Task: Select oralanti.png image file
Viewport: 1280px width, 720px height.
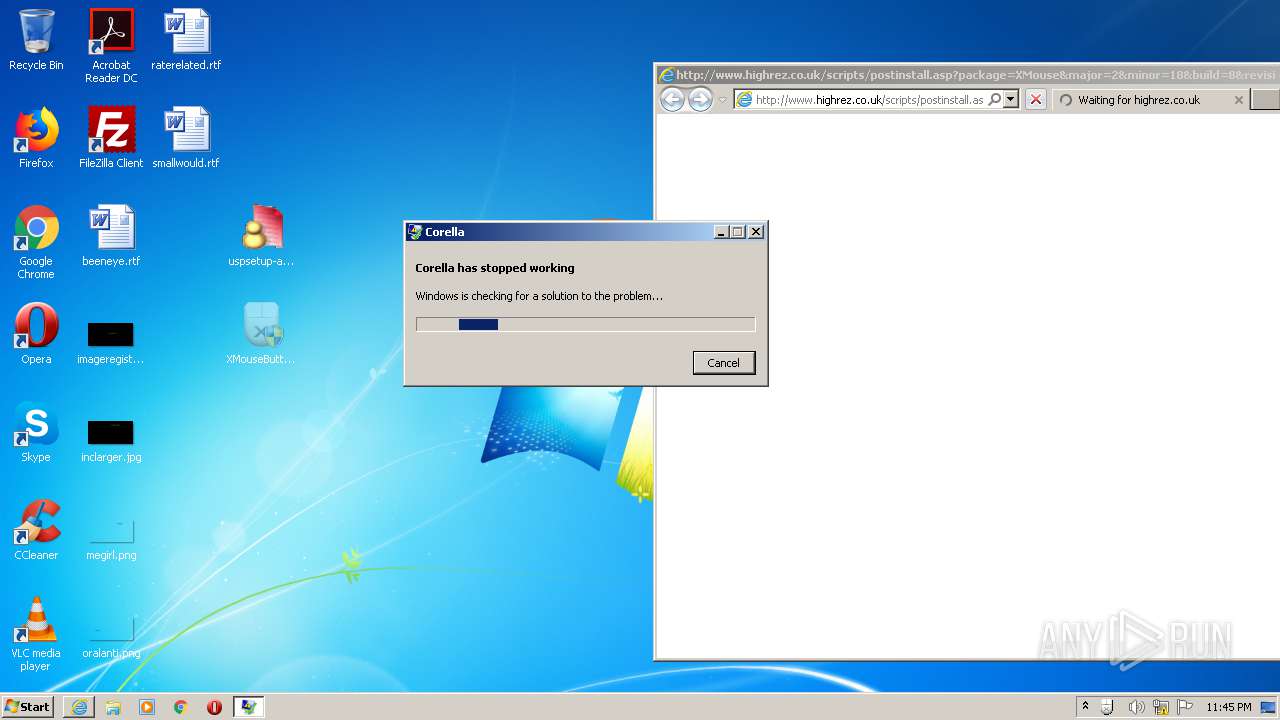Action: pyautogui.click(x=111, y=638)
